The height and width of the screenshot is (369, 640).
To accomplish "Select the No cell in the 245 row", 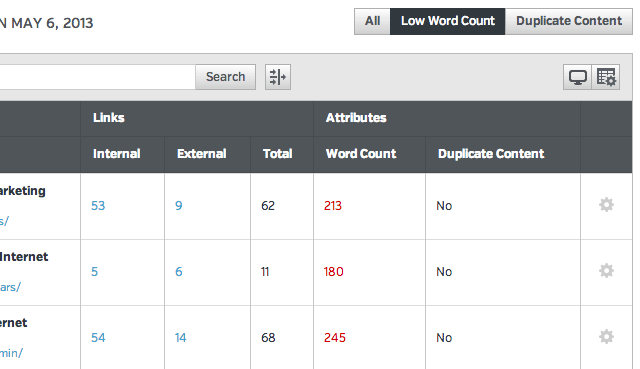I will [444, 338].
